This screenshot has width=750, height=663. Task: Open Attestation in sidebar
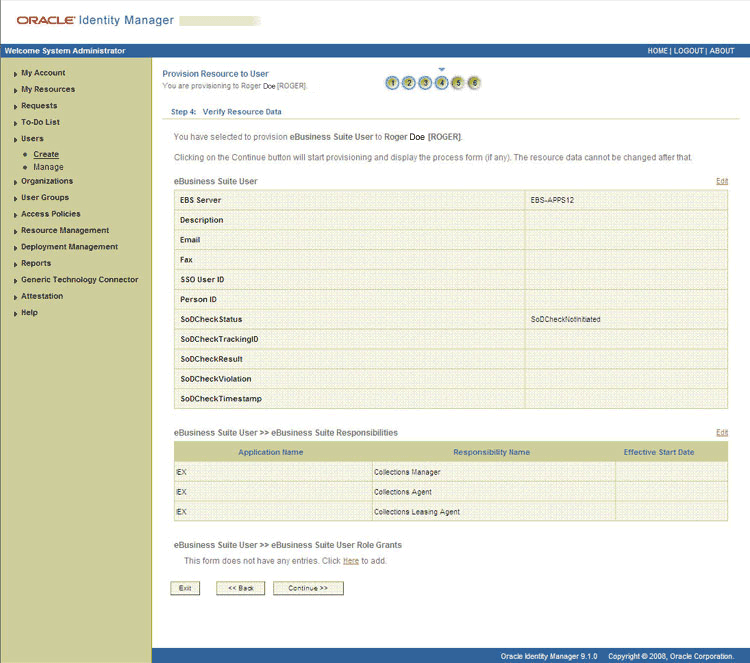point(42,296)
